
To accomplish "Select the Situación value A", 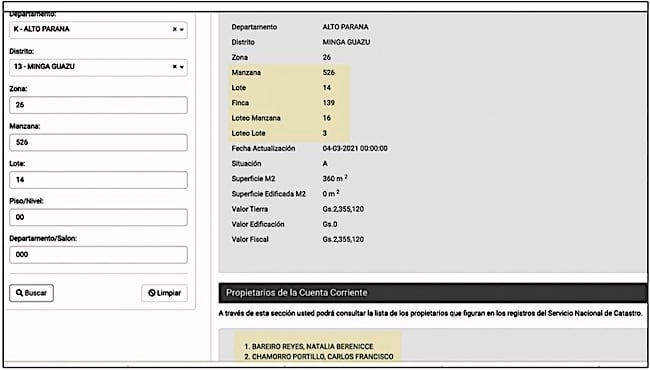I will coord(325,164).
